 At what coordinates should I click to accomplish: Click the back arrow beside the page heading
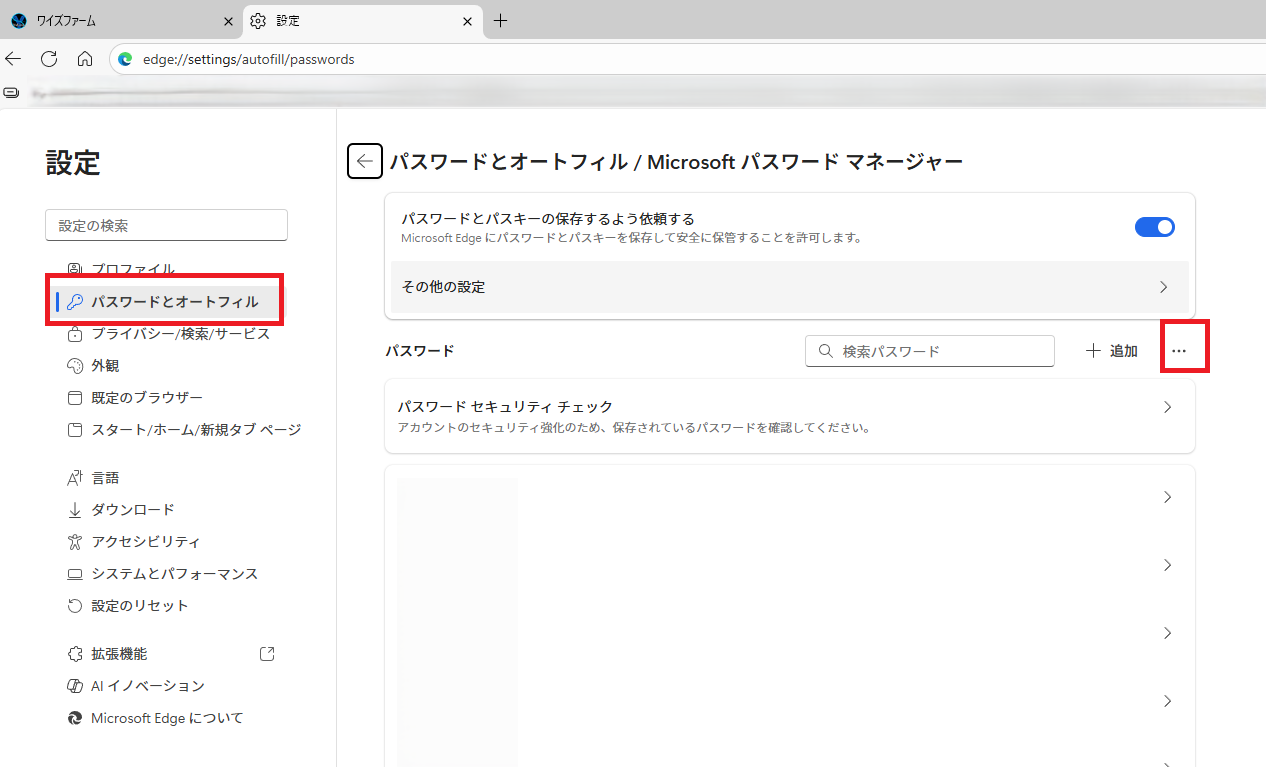coord(365,161)
